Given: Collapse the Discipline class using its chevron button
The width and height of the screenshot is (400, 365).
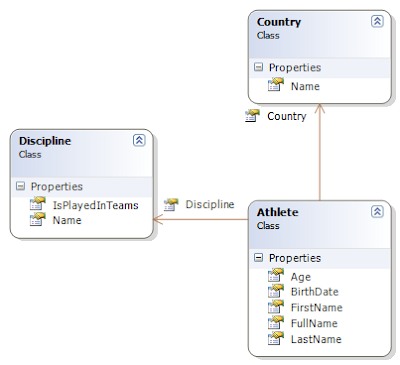Looking at the screenshot, I should pyautogui.click(x=139, y=140).
